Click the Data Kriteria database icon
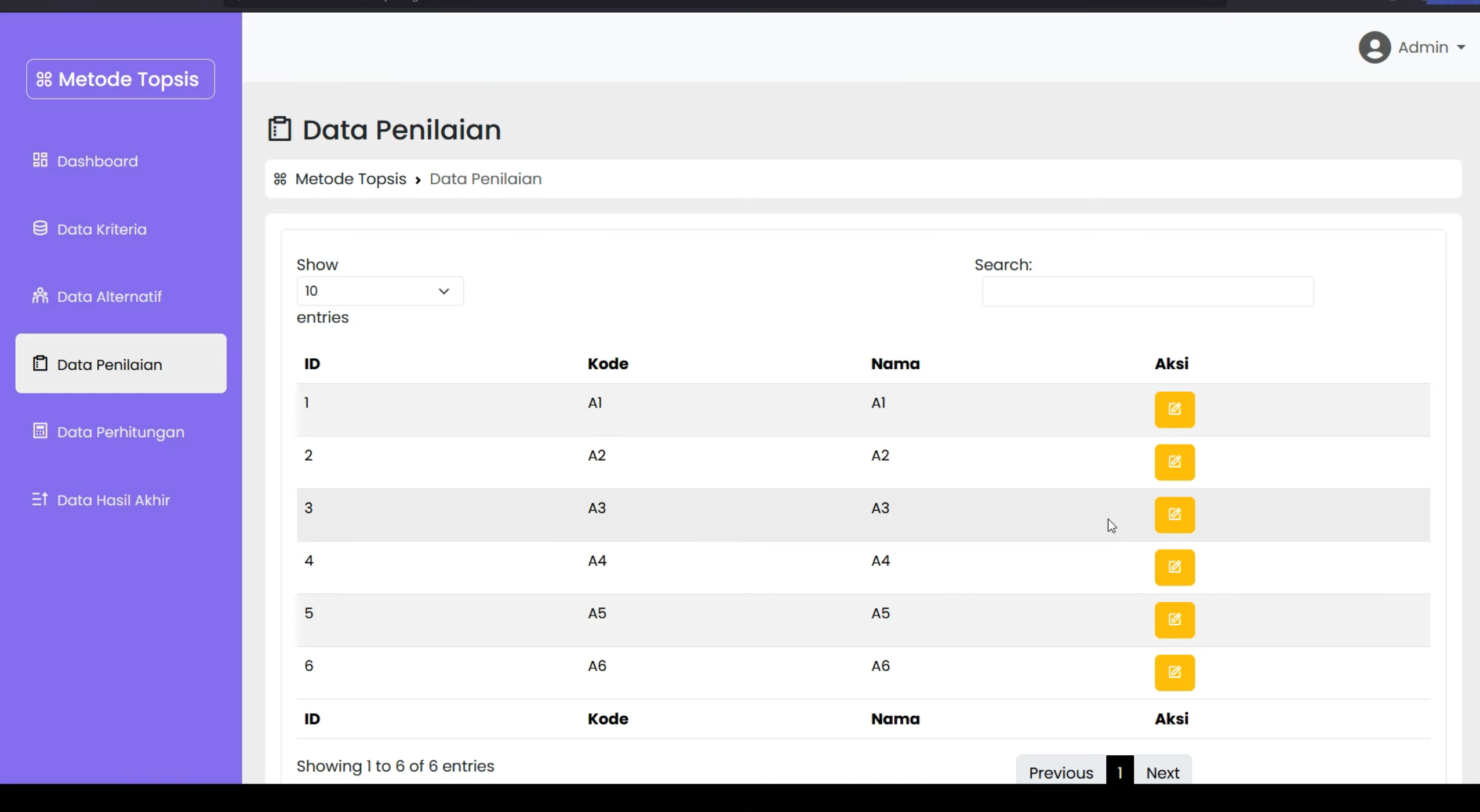 tap(40, 228)
